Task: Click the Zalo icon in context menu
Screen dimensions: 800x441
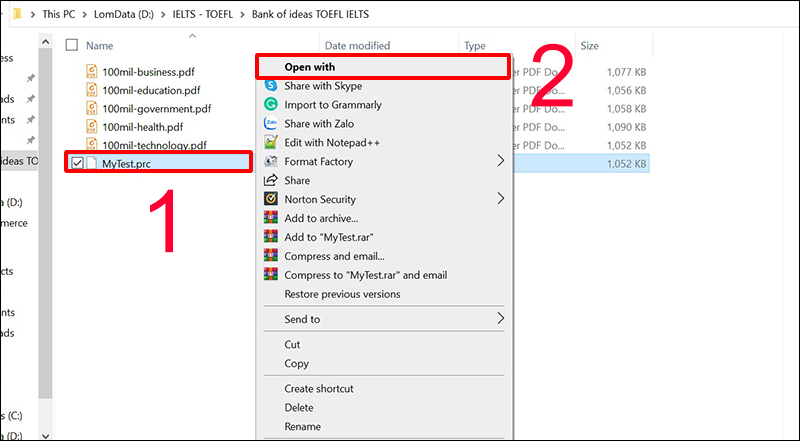Action: click(x=270, y=124)
